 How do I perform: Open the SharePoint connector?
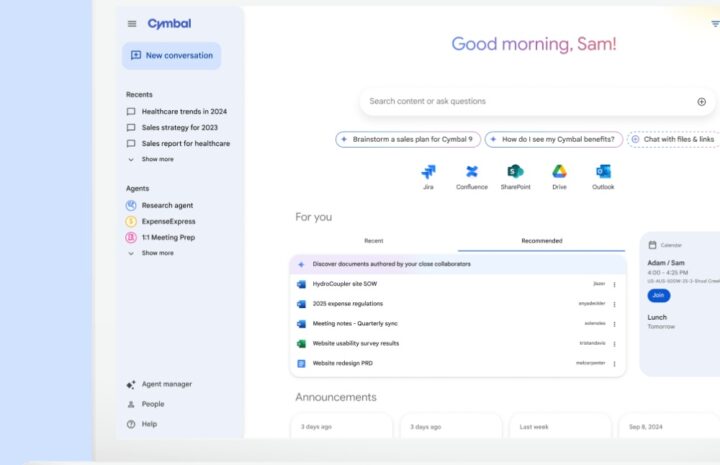(x=516, y=177)
